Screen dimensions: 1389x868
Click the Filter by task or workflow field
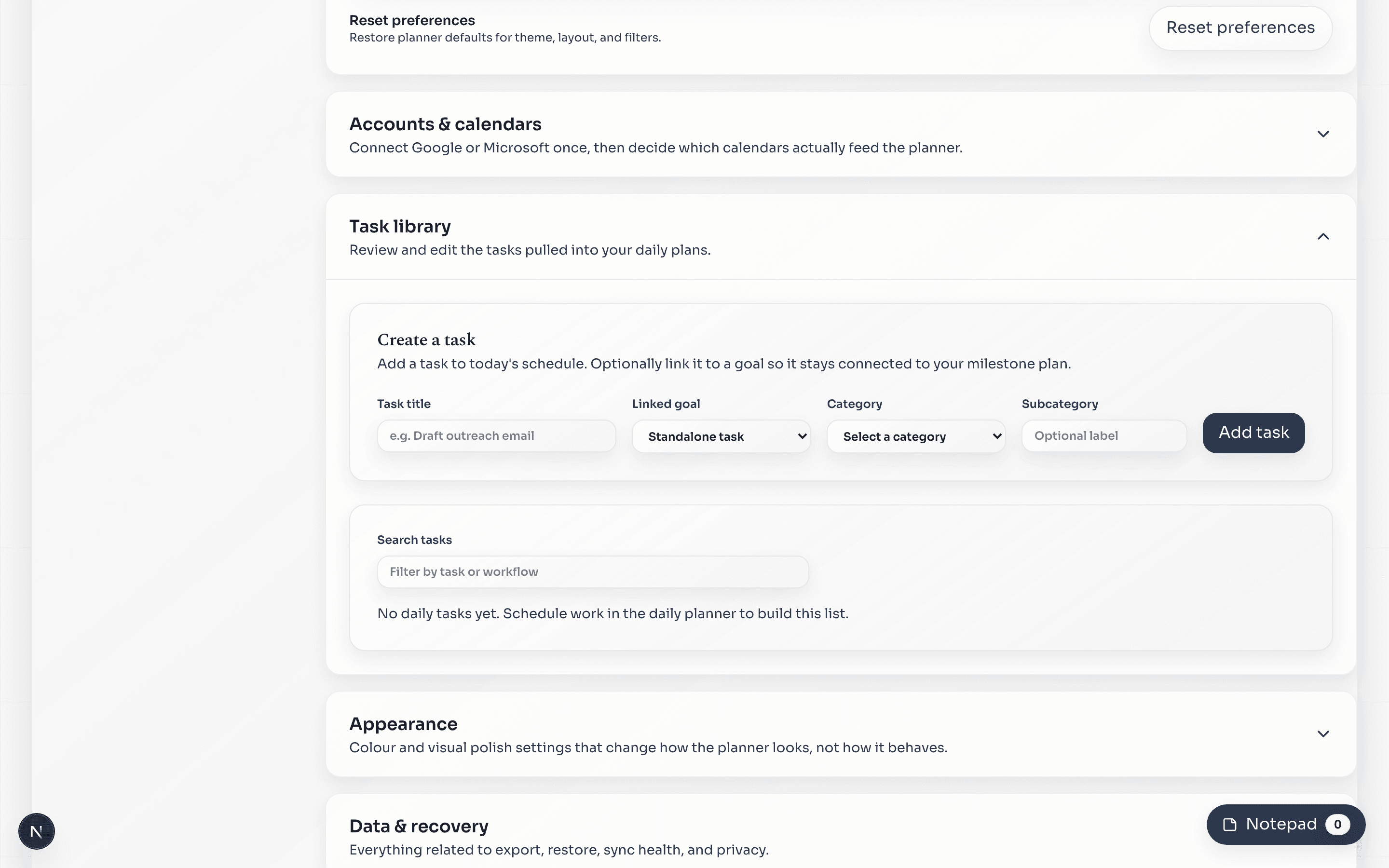pyautogui.click(x=592, y=571)
